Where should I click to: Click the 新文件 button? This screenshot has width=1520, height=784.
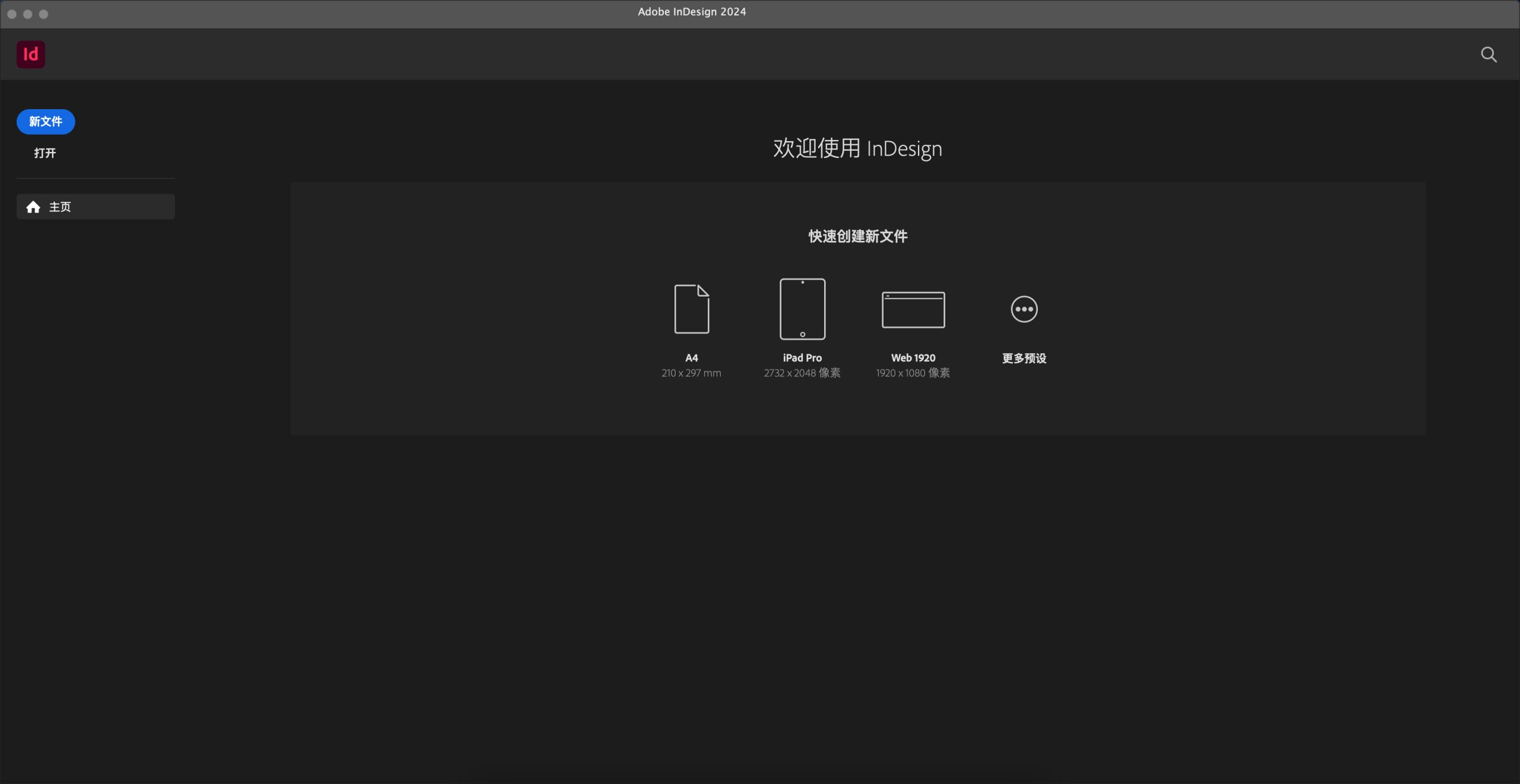coord(46,122)
